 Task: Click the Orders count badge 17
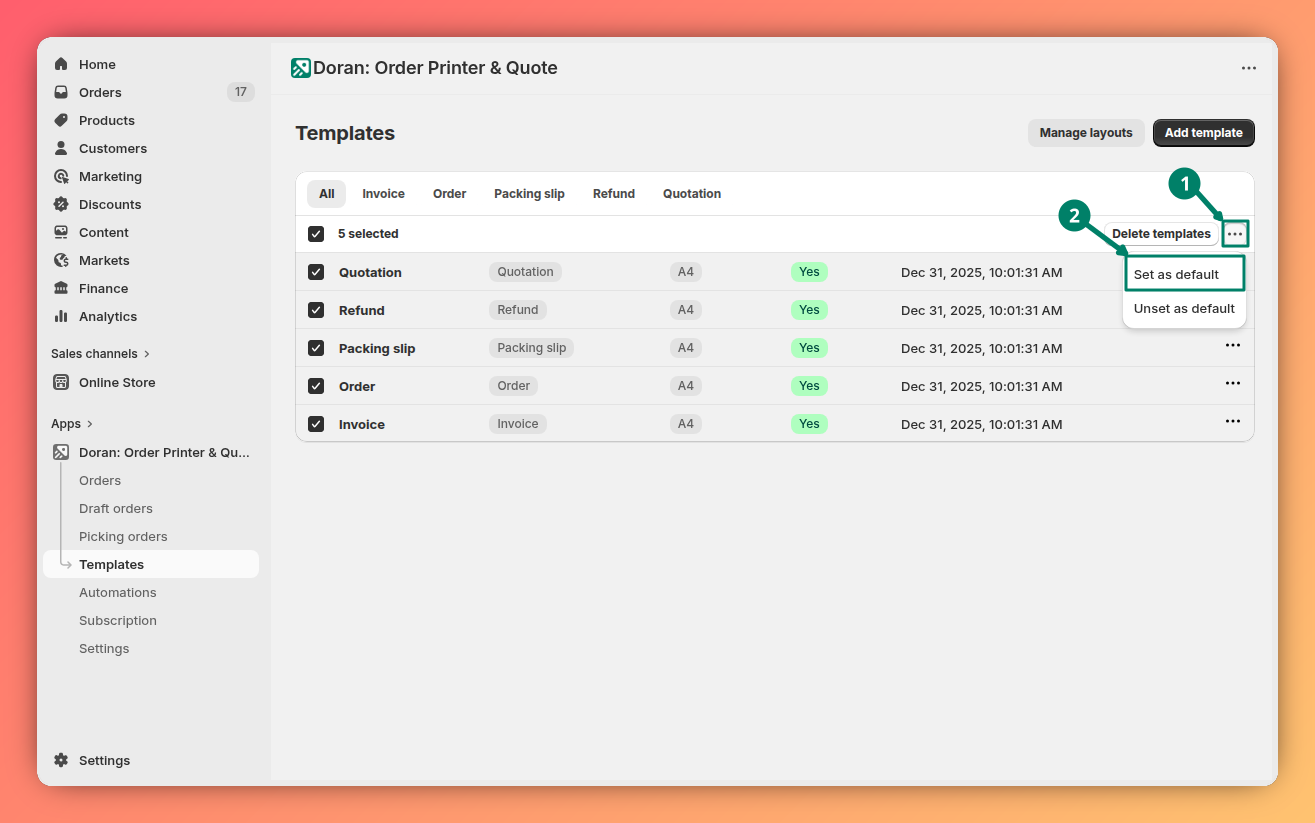tap(240, 92)
